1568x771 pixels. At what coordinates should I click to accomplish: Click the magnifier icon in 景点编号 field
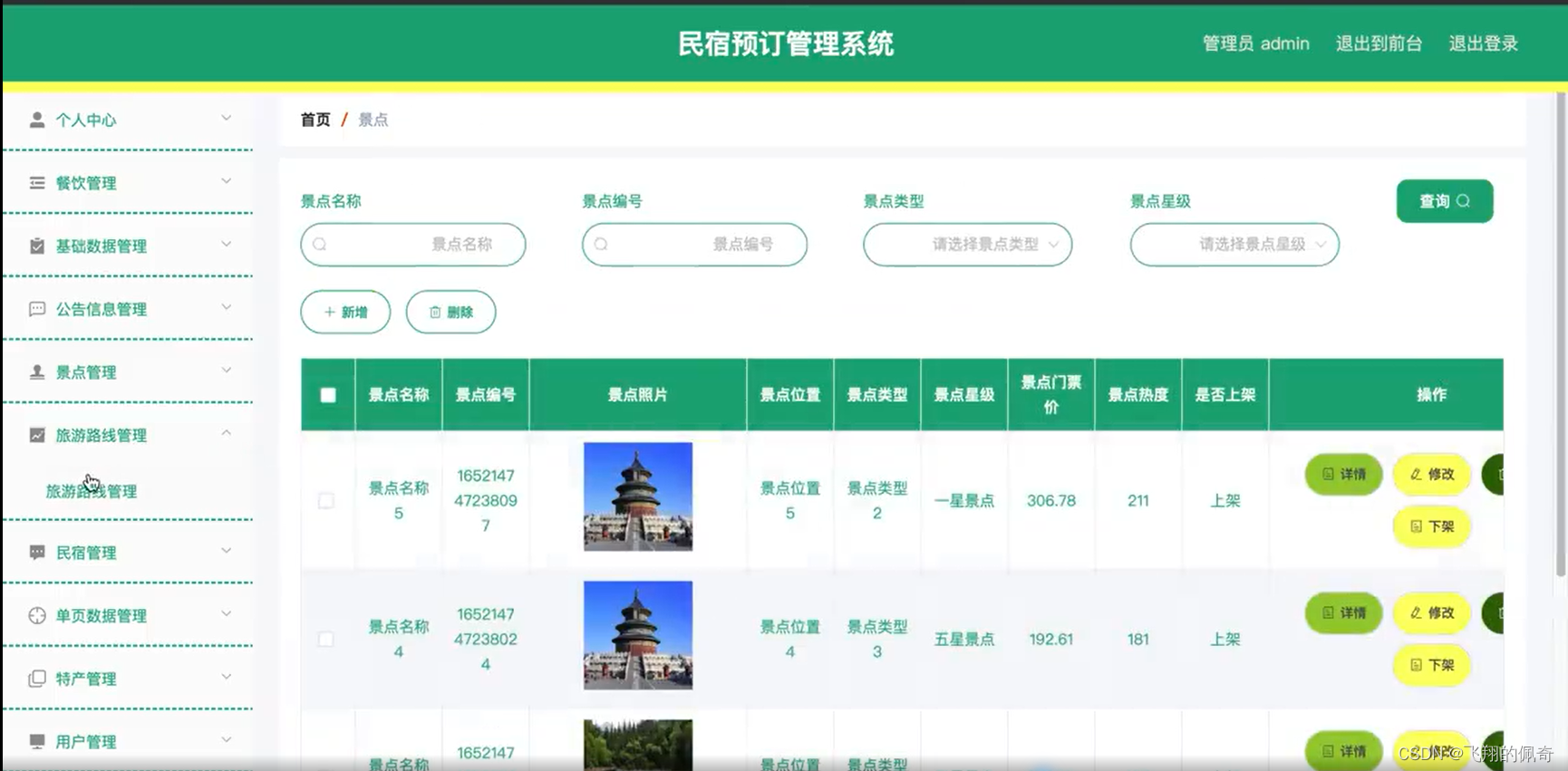601,245
